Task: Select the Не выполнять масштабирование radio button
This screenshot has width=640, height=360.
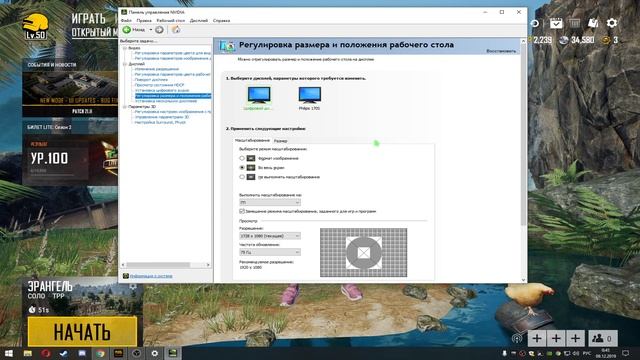Action: (242, 177)
